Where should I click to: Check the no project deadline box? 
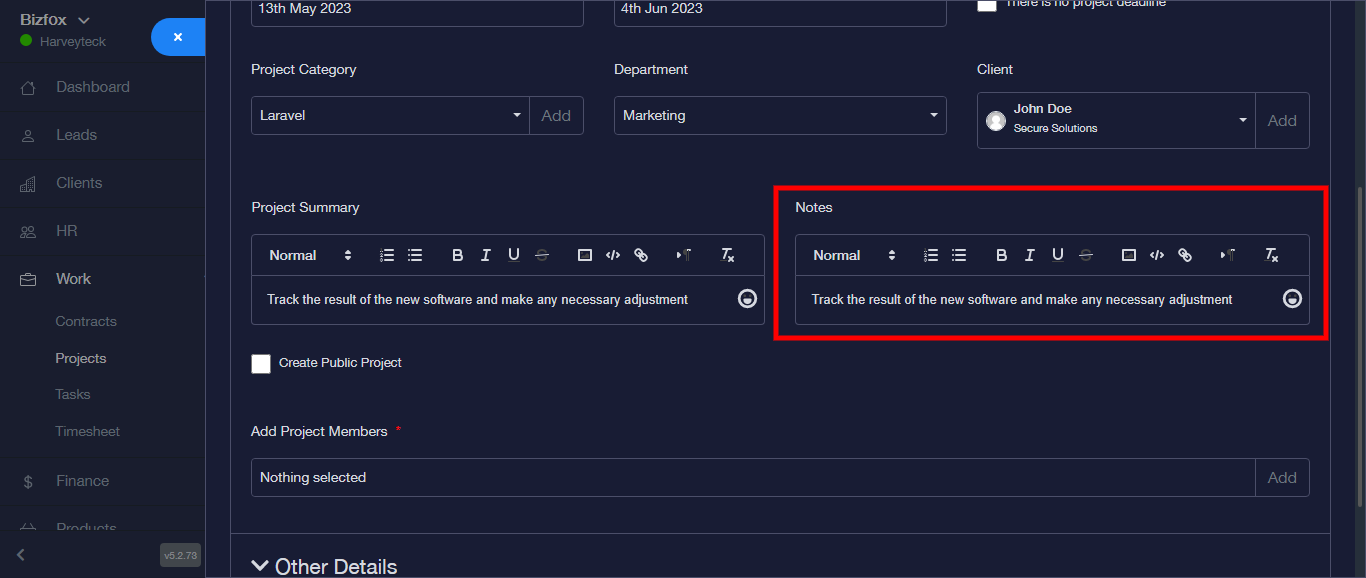pyautogui.click(x=987, y=5)
